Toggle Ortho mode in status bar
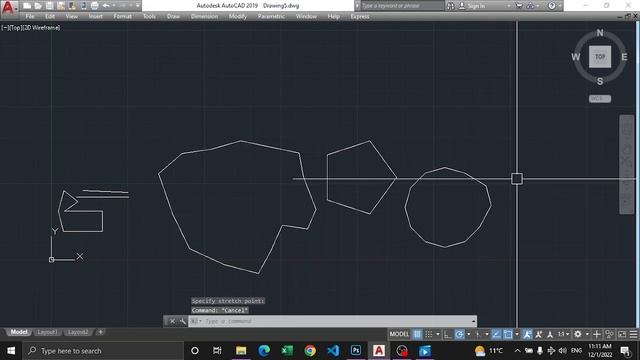640x360 pixels. (448, 334)
